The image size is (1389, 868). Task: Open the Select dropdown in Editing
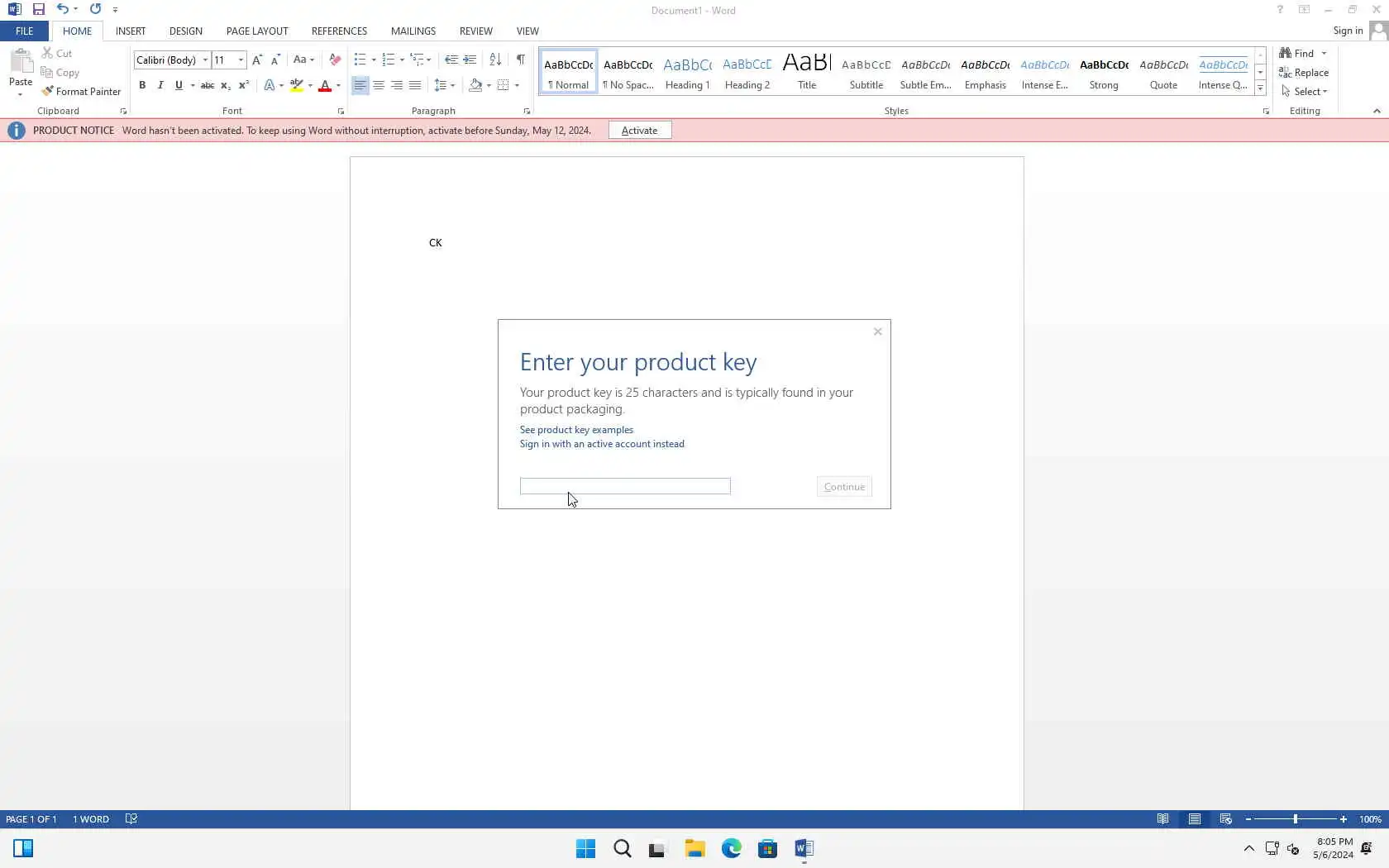tap(1304, 92)
